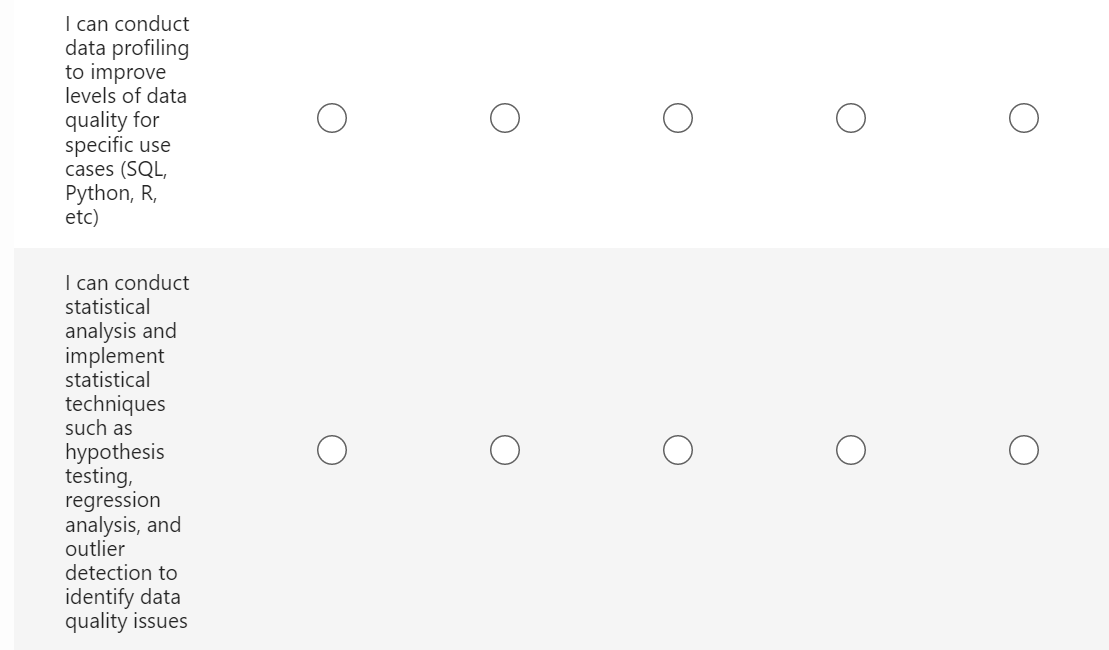1109x650 pixels.
Task: Click the 'I can conduct data profiling' text
Action: pos(126,36)
